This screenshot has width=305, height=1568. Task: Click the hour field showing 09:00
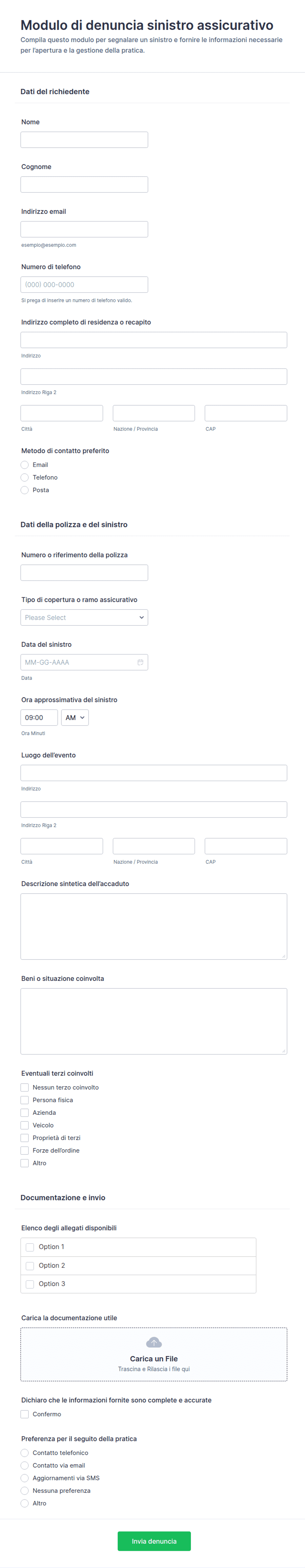(x=39, y=718)
